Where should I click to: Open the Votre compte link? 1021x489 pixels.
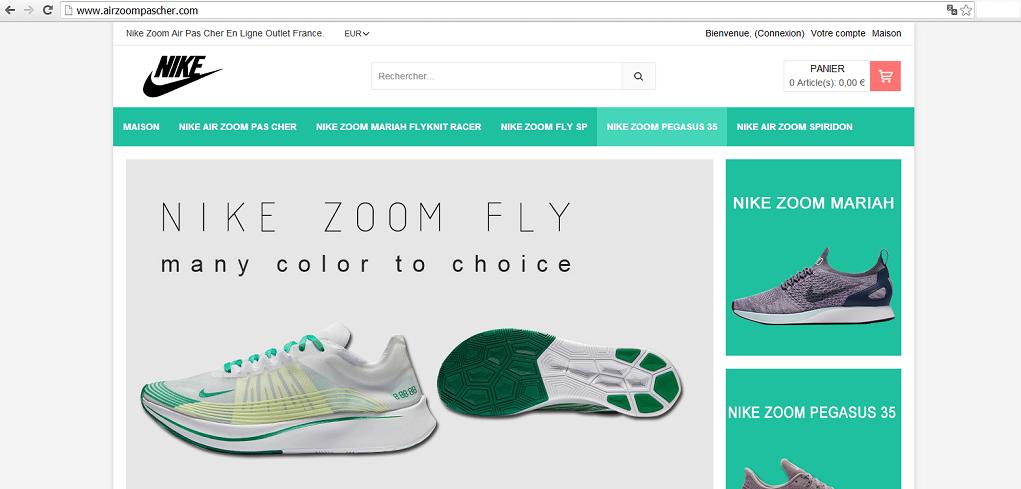[x=838, y=33]
